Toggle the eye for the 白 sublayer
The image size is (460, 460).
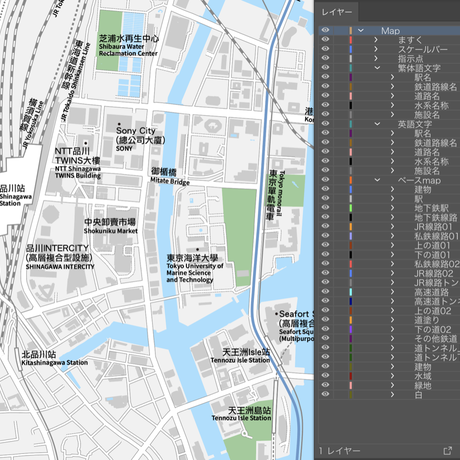pos(325,394)
